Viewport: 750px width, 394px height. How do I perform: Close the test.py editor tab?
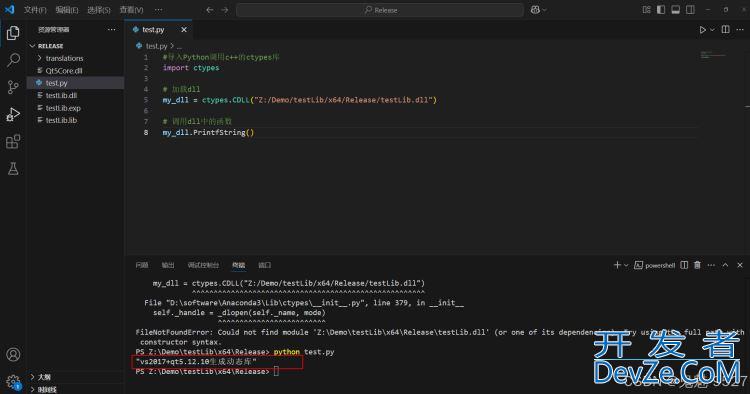click(184, 30)
